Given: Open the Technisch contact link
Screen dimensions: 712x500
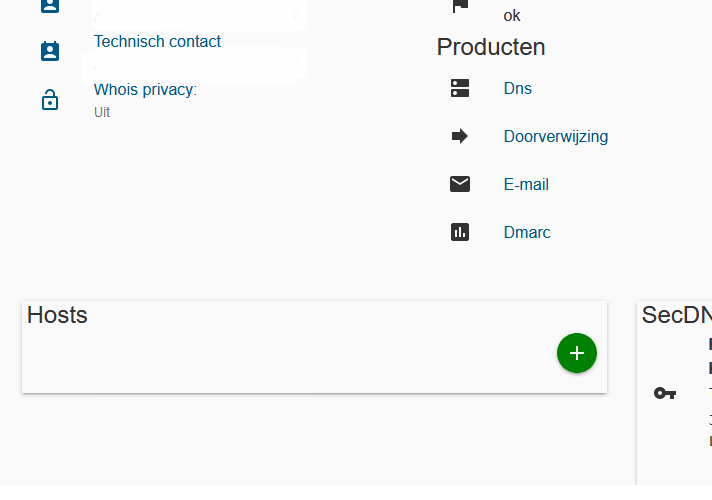Looking at the screenshot, I should pos(157,41).
